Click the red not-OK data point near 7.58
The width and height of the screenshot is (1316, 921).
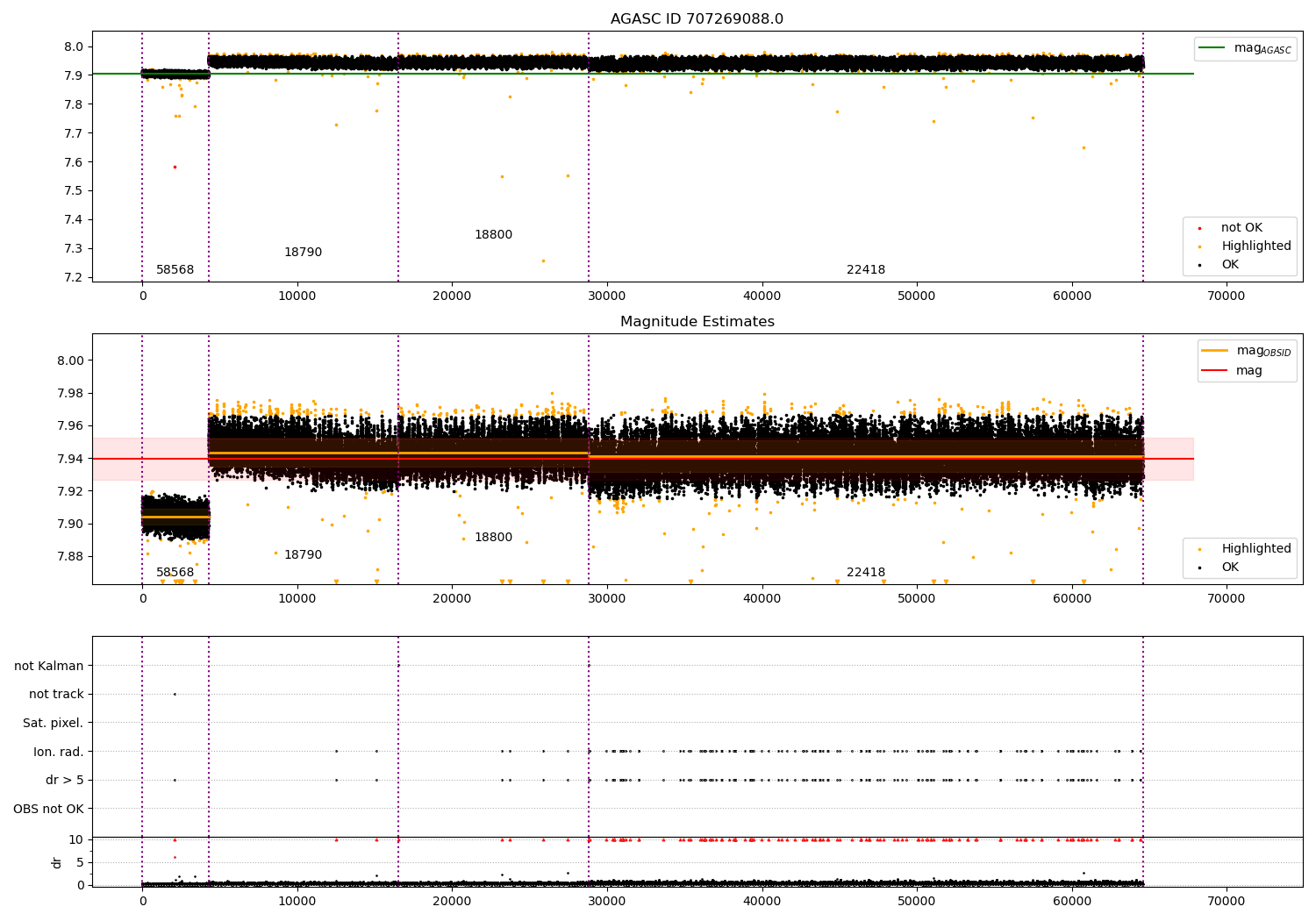174,167
